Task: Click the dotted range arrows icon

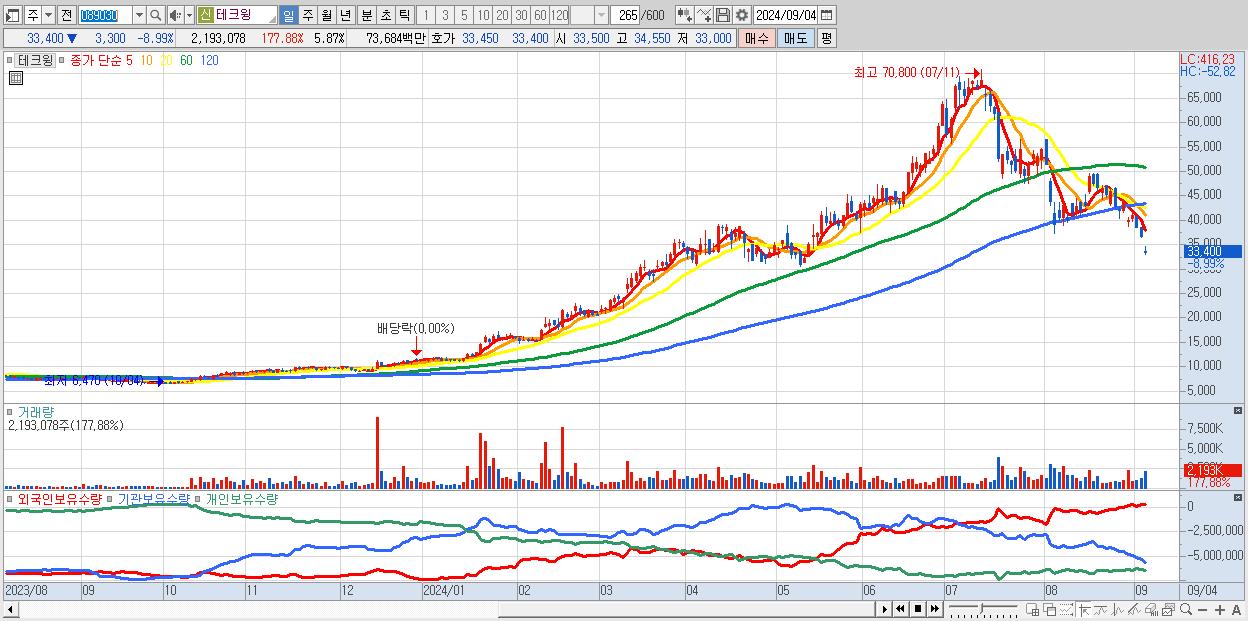Action: point(1066,610)
